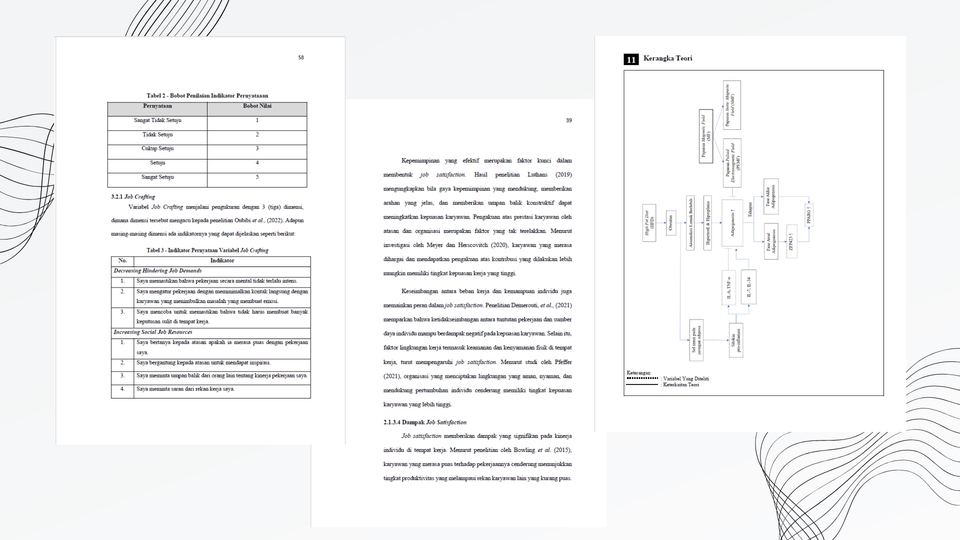960x540 pixels.
Task: Click the 'Paparan Static Magnetic Field (SMF)' box
Action: coord(732,105)
